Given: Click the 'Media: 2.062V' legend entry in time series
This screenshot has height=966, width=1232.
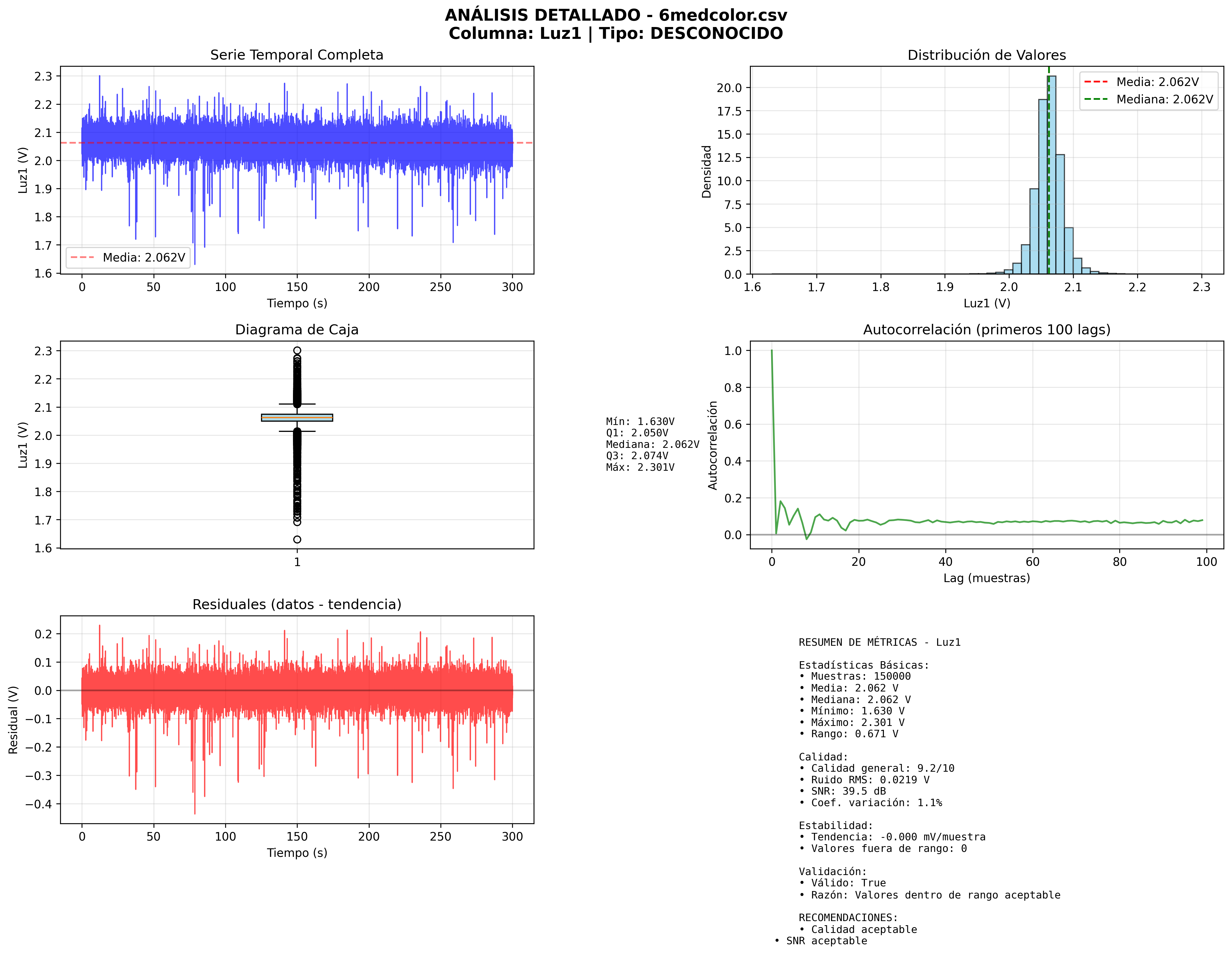Looking at the screenshot, I should [144, 258].
